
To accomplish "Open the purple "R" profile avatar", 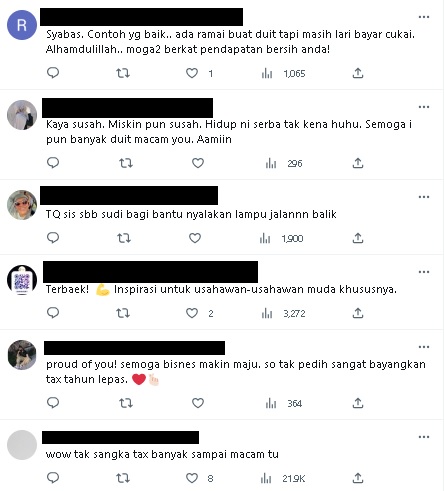I will (22, 25).
